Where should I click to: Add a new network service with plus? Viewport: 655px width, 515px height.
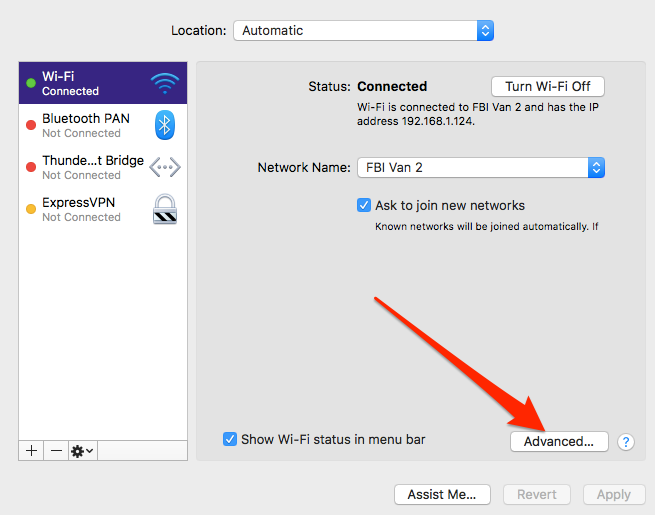31,451
